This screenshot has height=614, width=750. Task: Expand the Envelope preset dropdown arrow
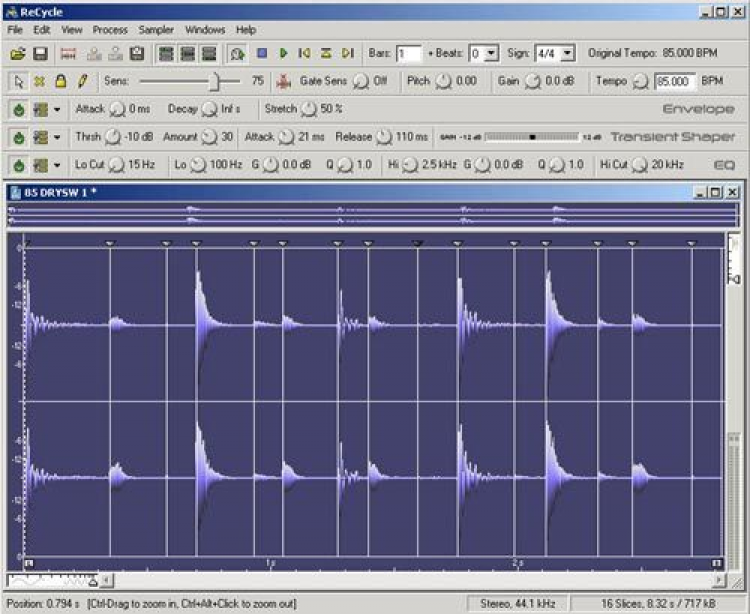pyautogui.click(x=56, y=108)
